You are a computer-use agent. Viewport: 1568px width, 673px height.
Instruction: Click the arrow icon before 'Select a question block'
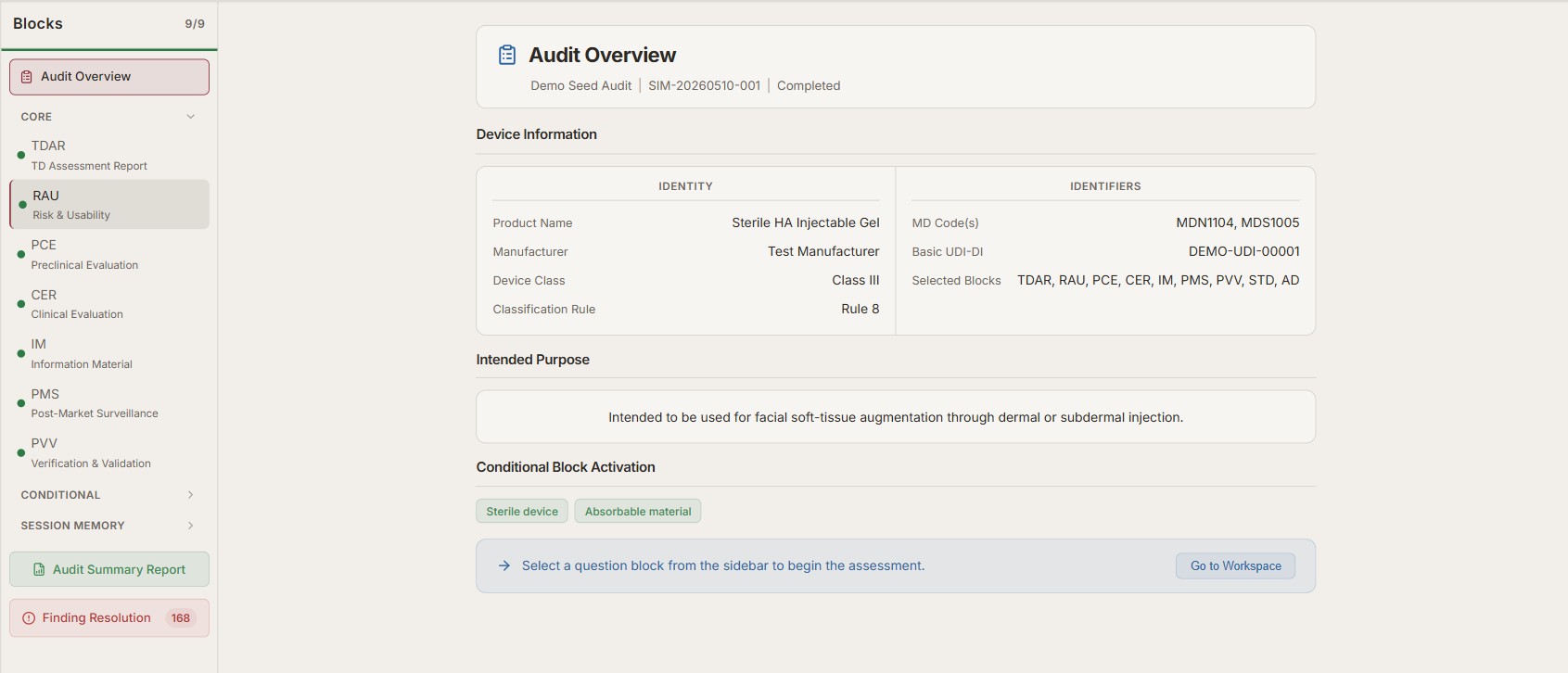point(504,565)
